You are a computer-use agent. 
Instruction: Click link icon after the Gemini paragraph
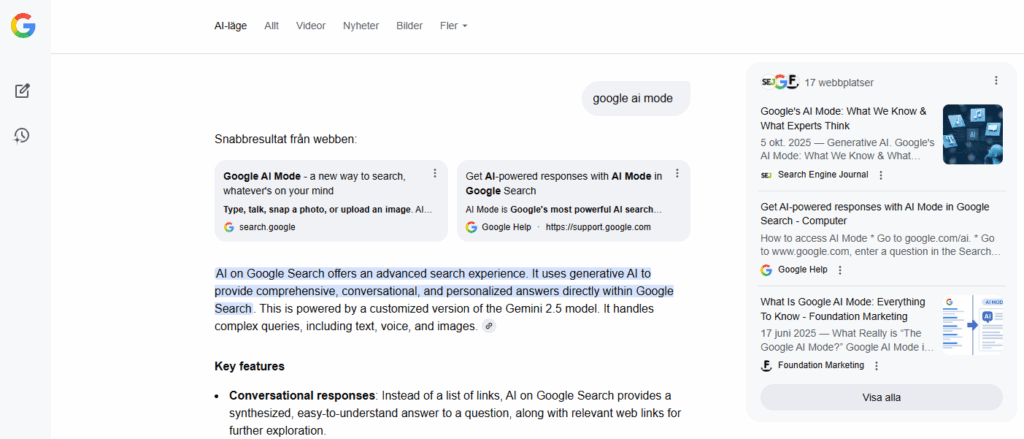489,326
